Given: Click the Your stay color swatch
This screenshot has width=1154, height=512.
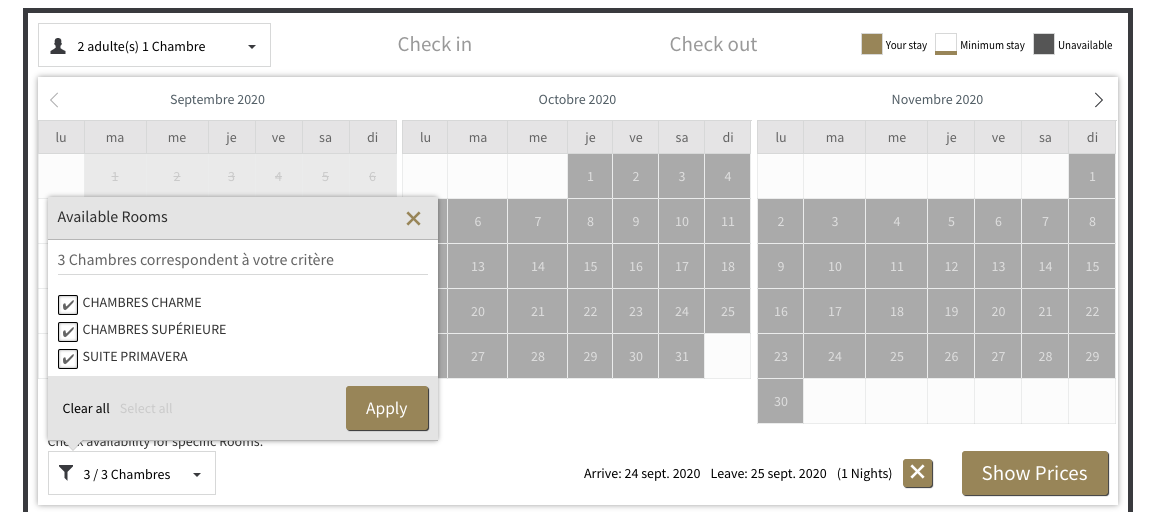Looking at the screenshot, I should tap(871, 45).
